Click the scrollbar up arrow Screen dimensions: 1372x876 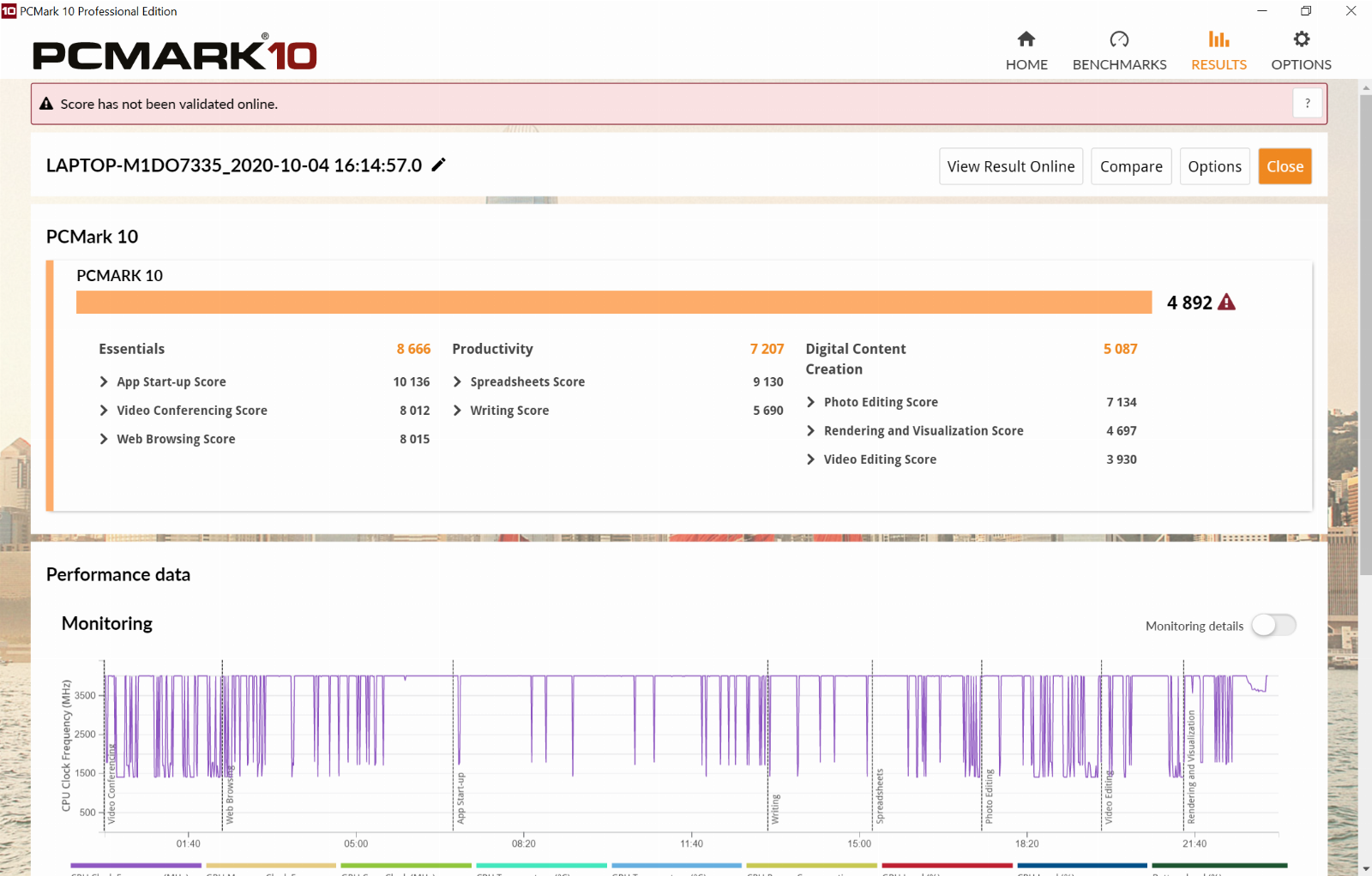click(1365, 87)
